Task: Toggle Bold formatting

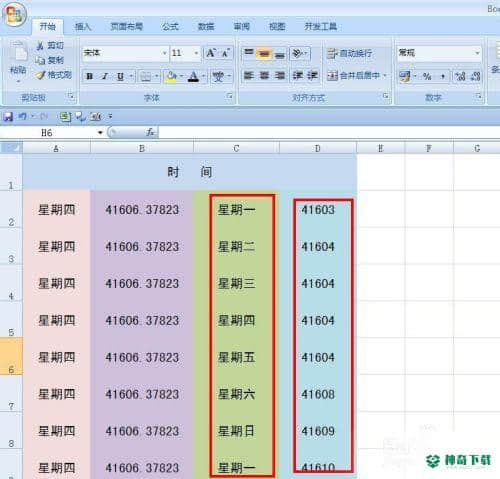Action: [90, 77]
